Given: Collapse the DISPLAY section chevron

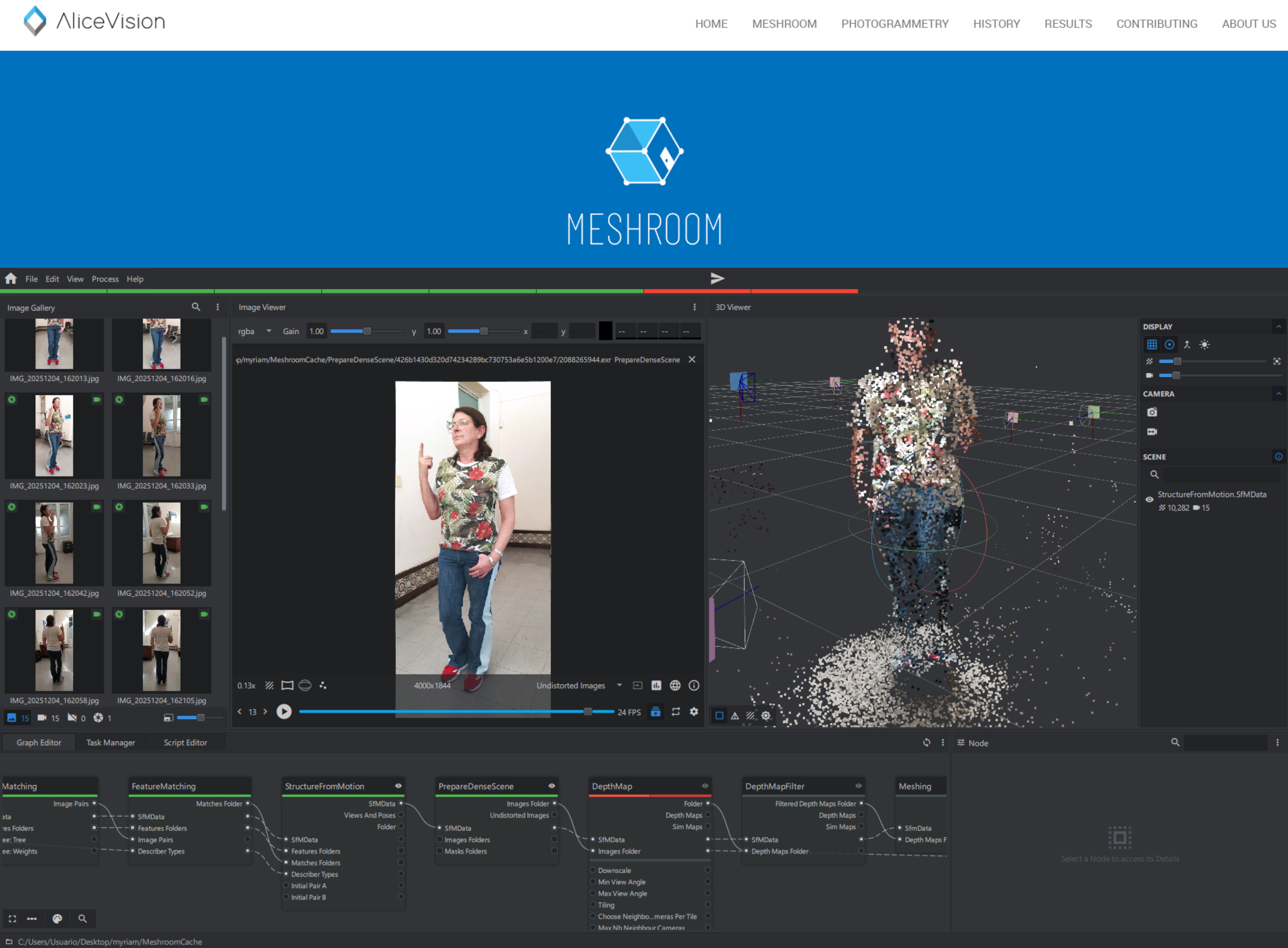Looking at the screenshot, I should tap(1278, 327).
